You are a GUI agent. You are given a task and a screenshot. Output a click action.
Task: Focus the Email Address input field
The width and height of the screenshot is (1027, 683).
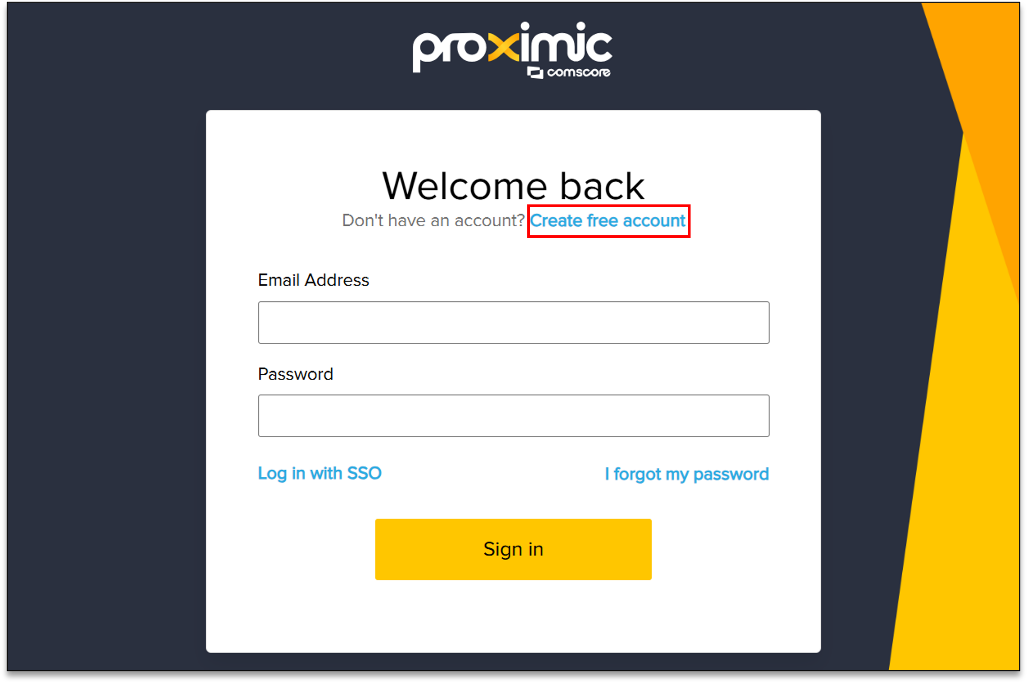point(514,322)
